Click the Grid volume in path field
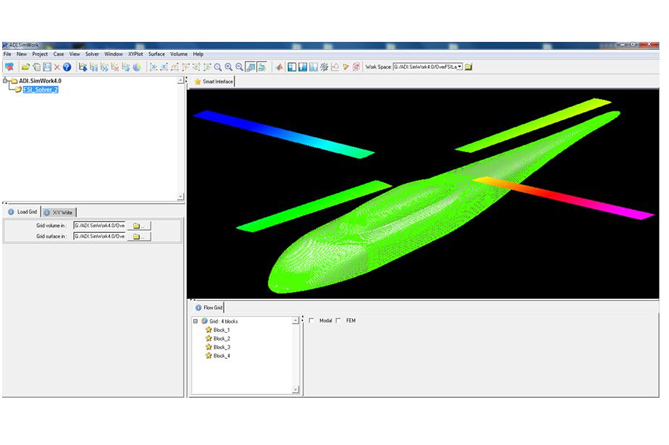Viewport: 669px width, 445px height. point(99,225)
